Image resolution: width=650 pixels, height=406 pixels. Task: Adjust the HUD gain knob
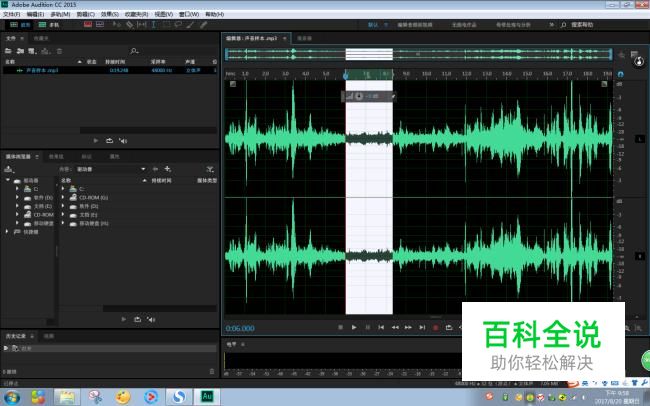click(x=359, y=96)
